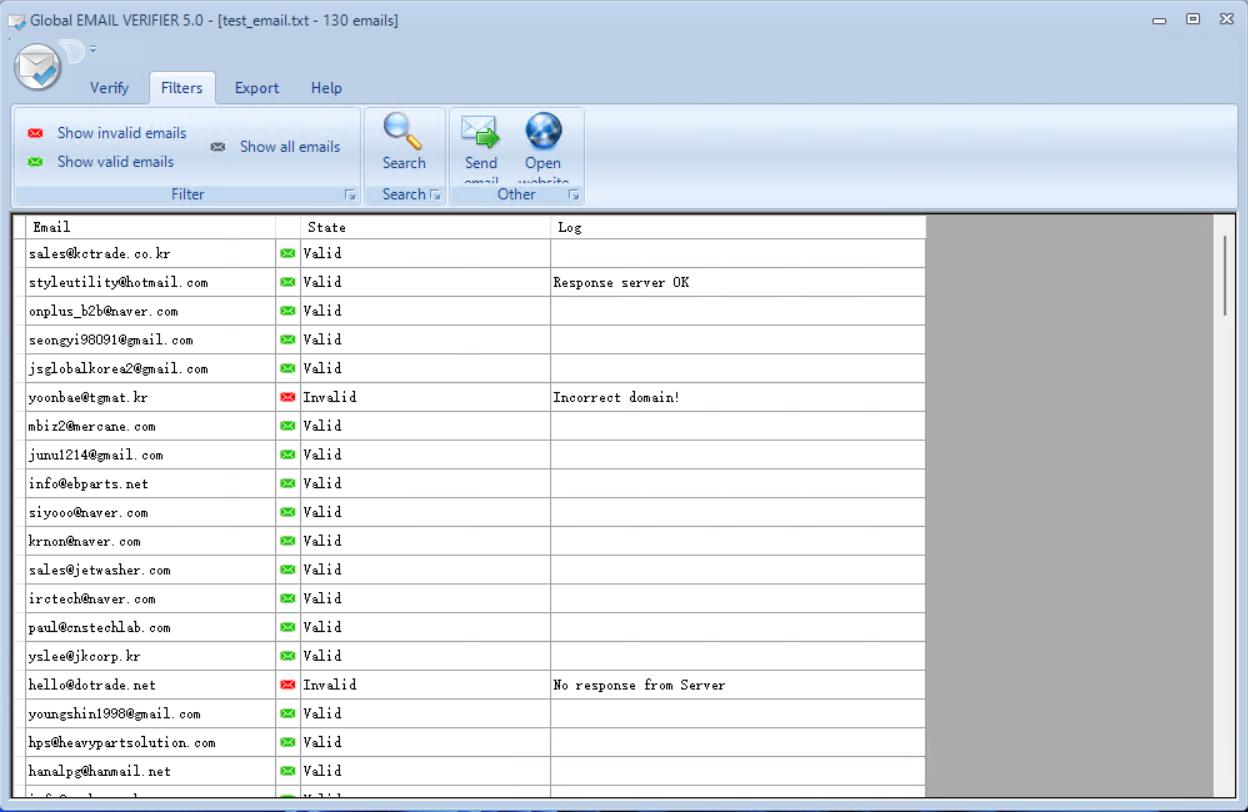Expand the Other group launcher
Image resolution: width=1248 pixels, height=812 pixels.
click(x=574, y=195)
